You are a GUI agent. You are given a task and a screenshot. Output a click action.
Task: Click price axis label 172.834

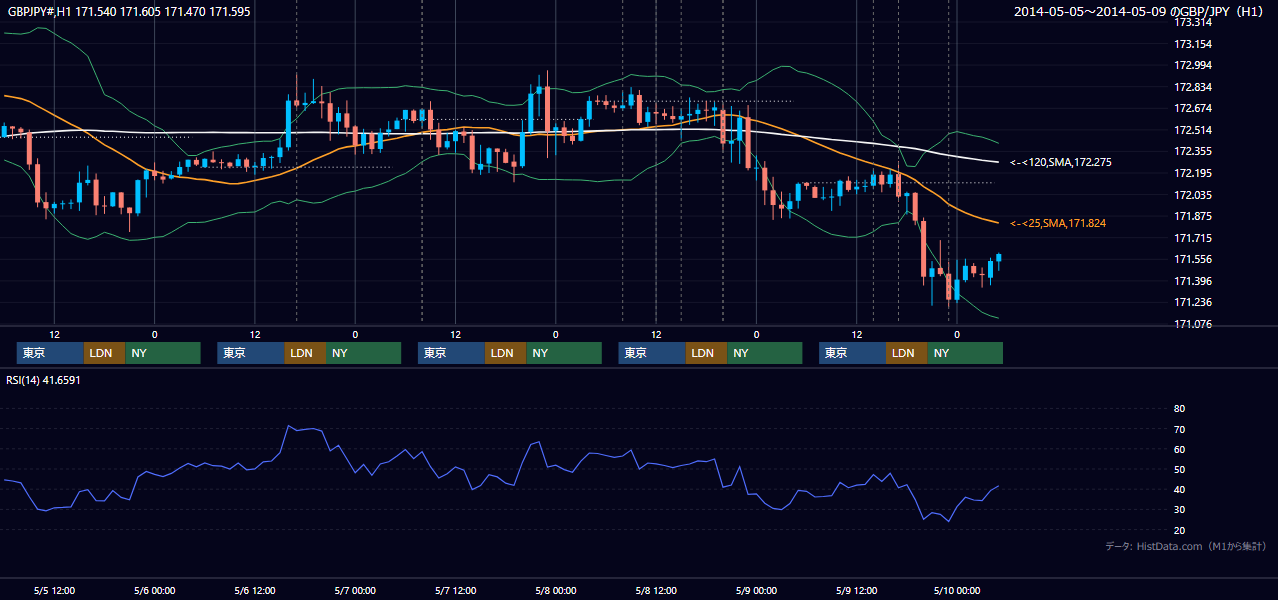click(x=1192, y=87)
